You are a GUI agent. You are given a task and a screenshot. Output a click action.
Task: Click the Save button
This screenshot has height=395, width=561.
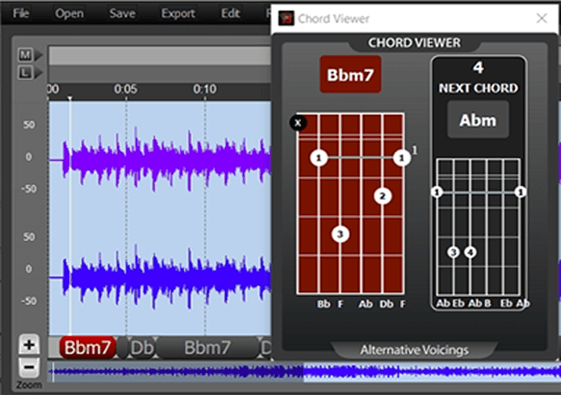pos(122,14)
